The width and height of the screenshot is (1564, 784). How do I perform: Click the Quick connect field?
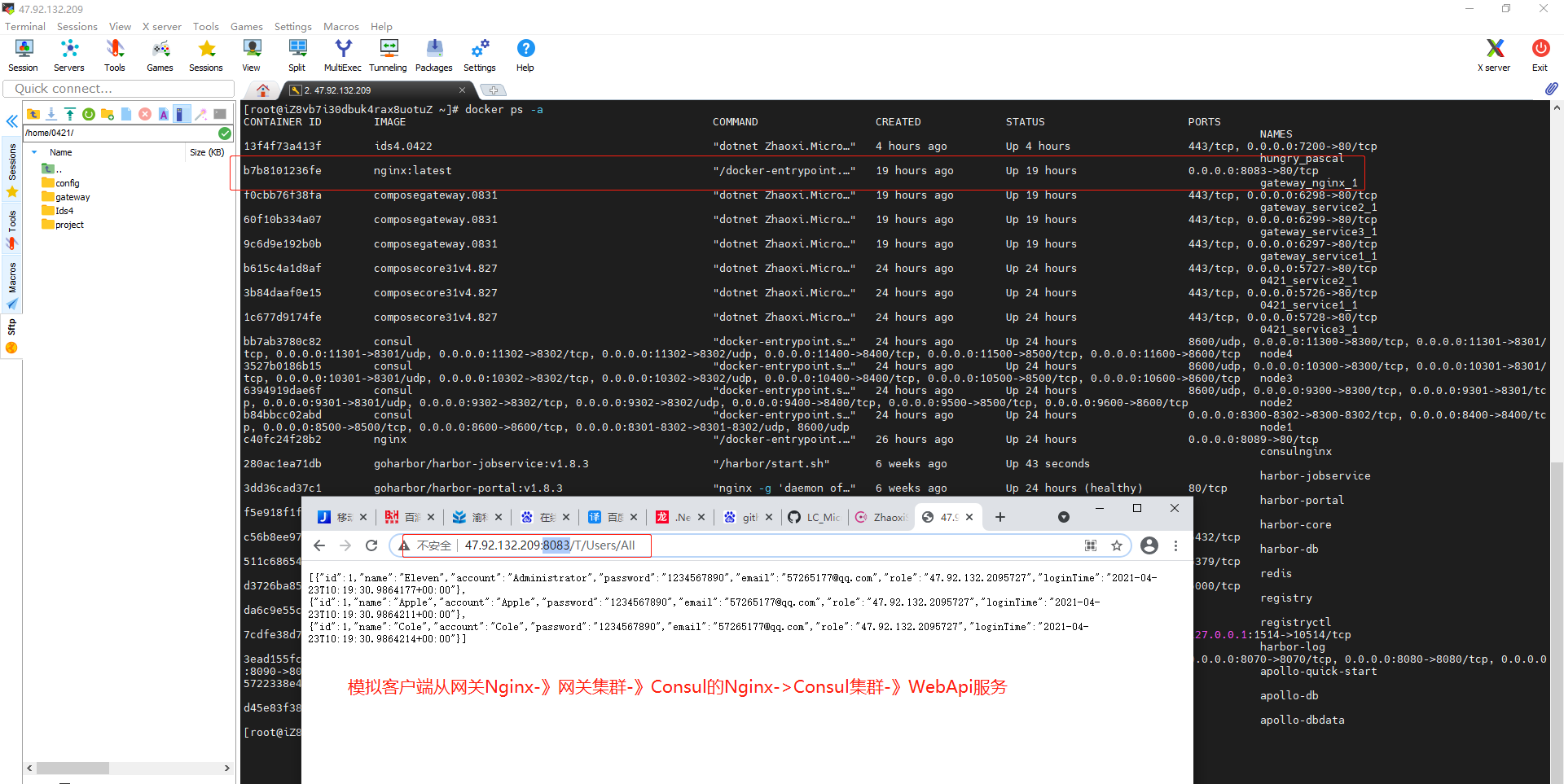(119, 89)
